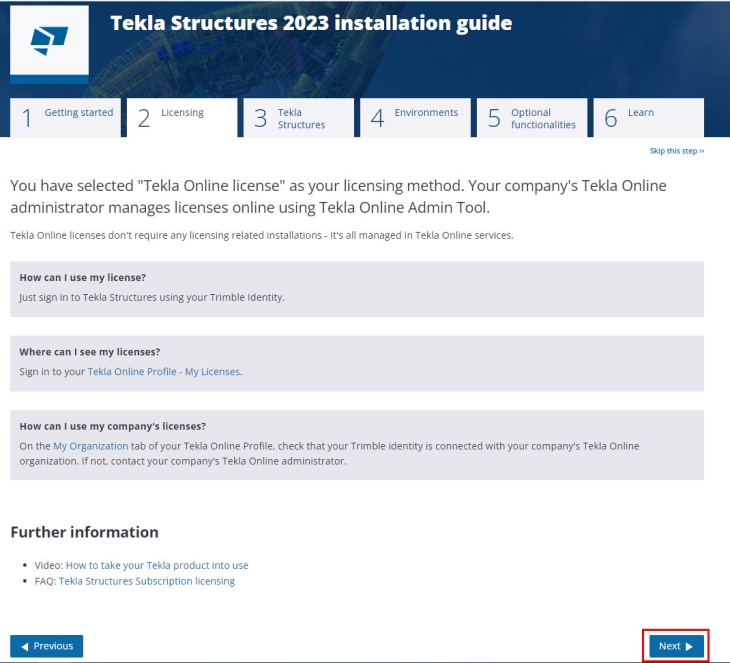Image resolution: width=730 pixels, height=663 pixels.
Task: Click the 'How can I use my company's licenses?' heading
Action: point(113,426)
